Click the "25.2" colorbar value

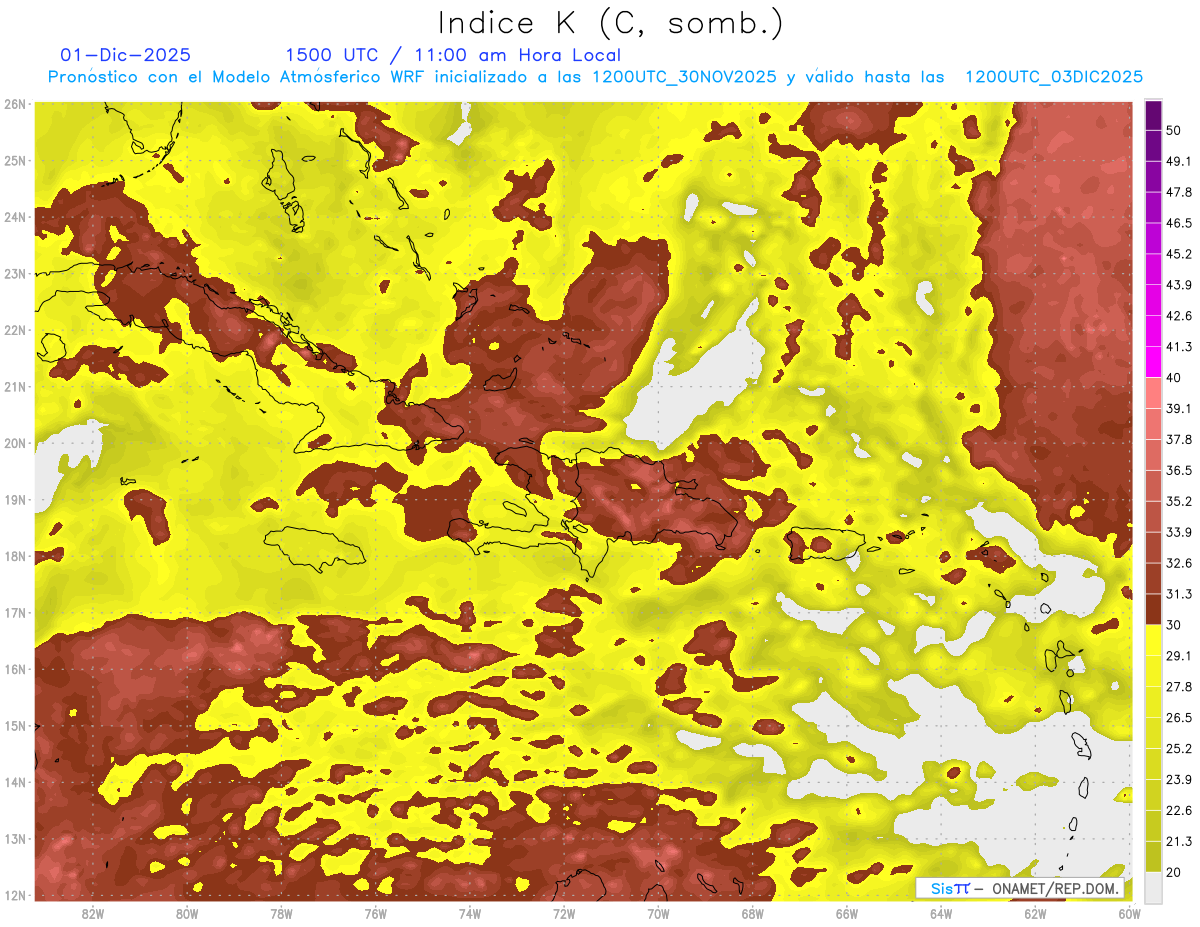pos(1179,749)
